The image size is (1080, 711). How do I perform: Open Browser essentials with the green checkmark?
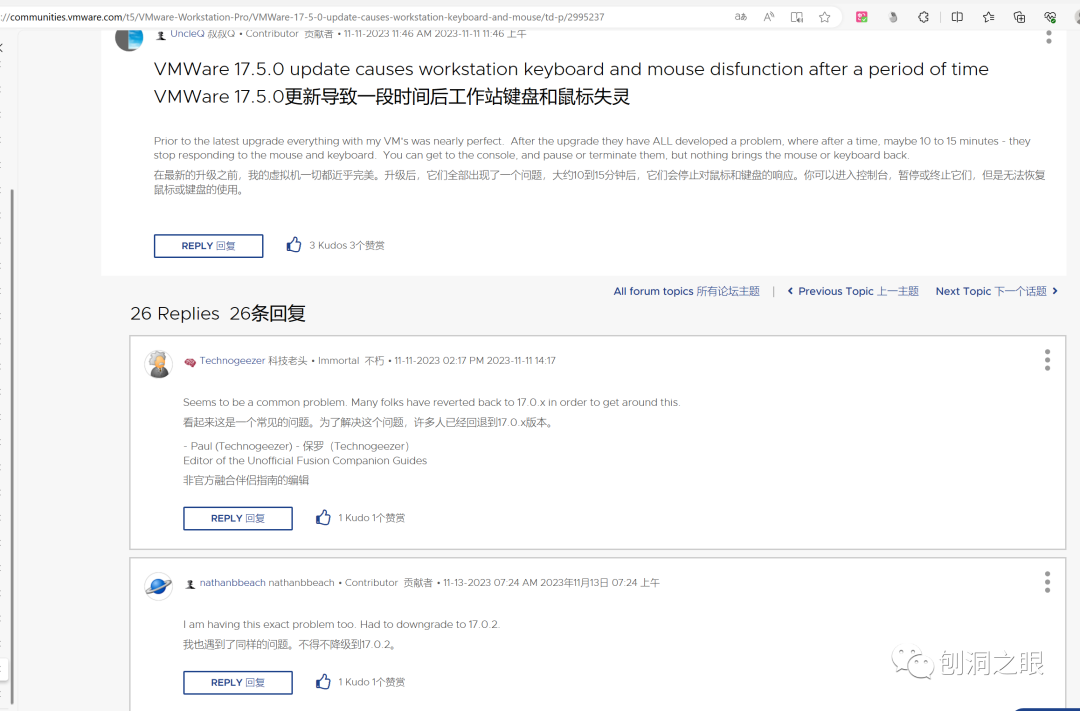click(1050, 17)
